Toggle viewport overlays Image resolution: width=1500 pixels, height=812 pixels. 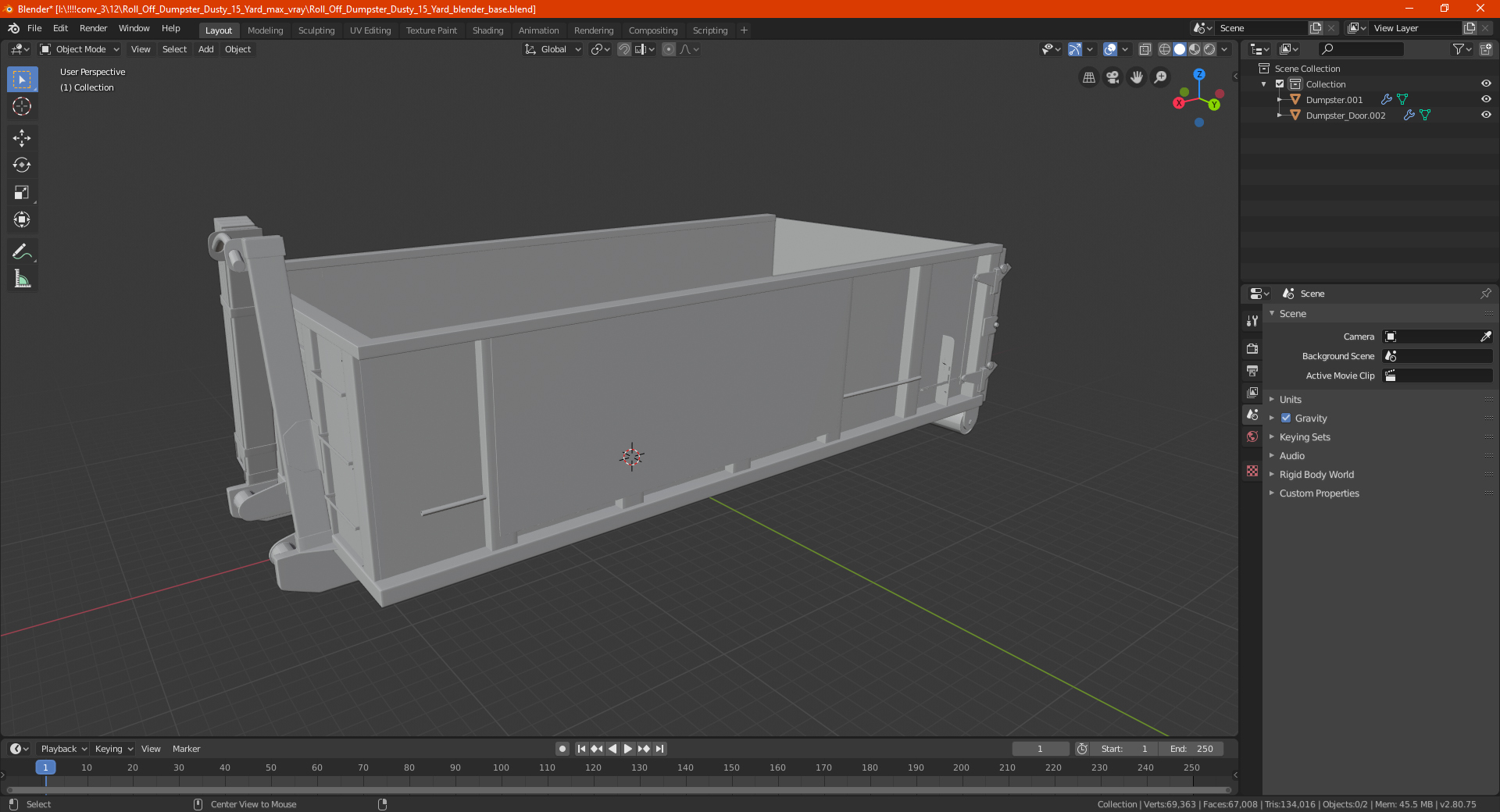(x=1110, y=49)
